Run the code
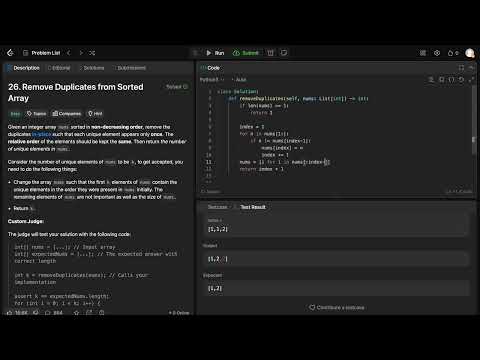The height and width of the screenshot is (360, 480). (215, 53)
